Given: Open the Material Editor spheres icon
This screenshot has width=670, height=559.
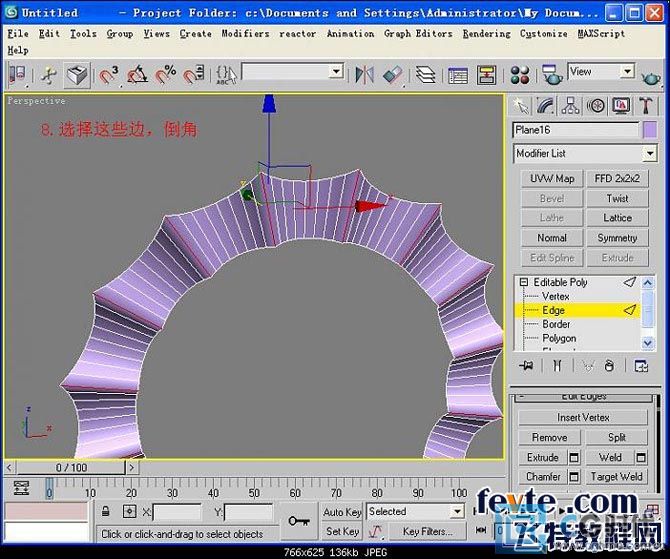Looking at the screenshot, I should (x=520, y=76).
